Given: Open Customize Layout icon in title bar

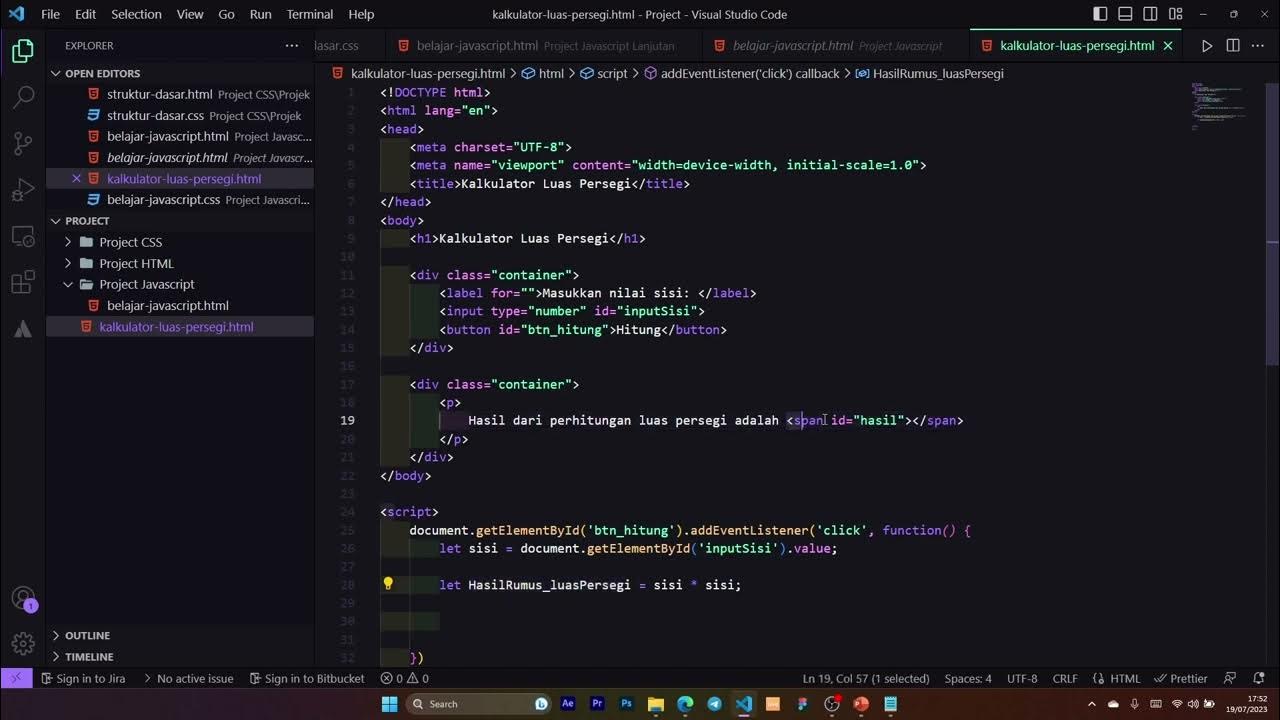Looking at the screenshot, I should pos(1177,14).
